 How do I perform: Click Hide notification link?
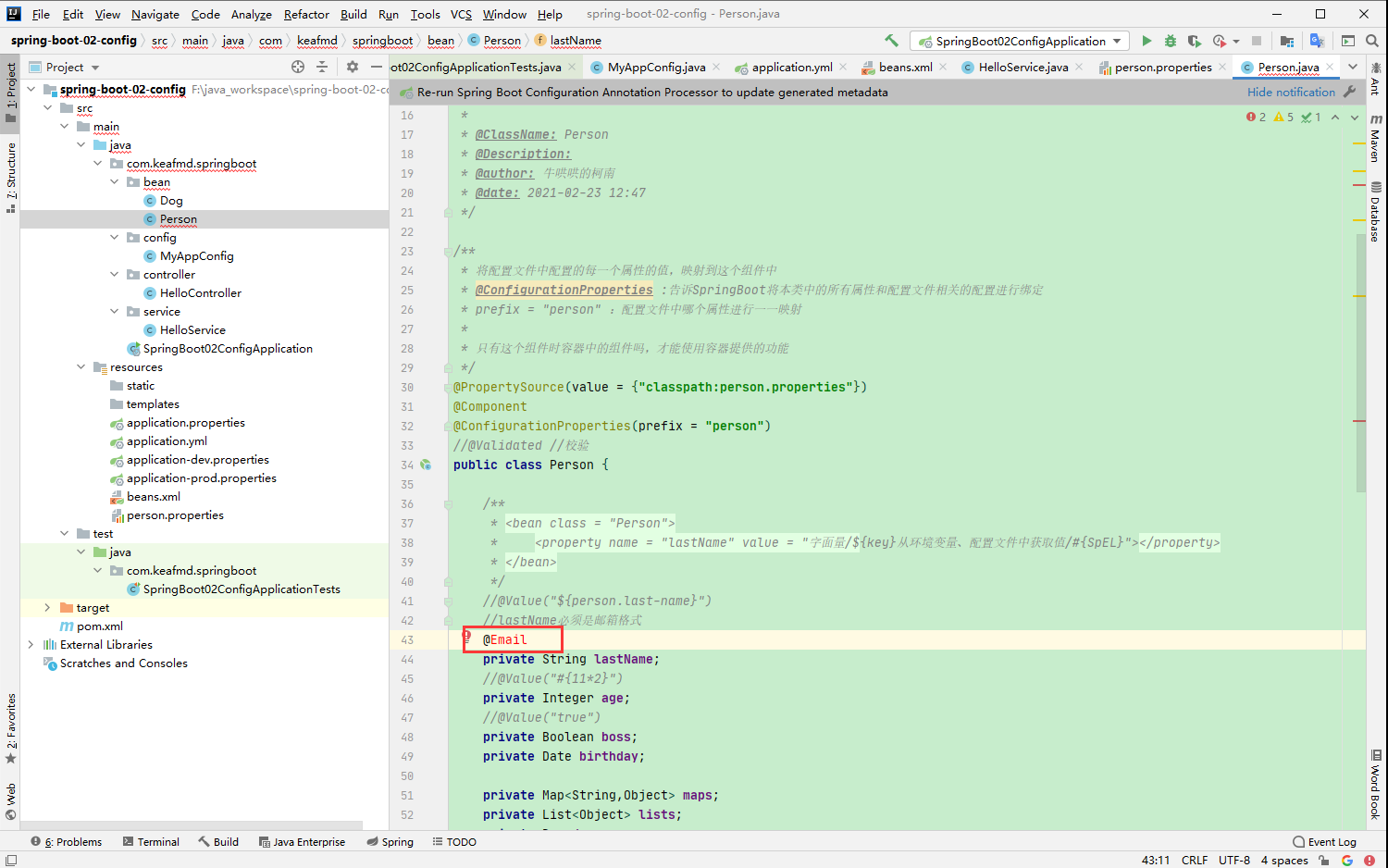pos(1291,92)
